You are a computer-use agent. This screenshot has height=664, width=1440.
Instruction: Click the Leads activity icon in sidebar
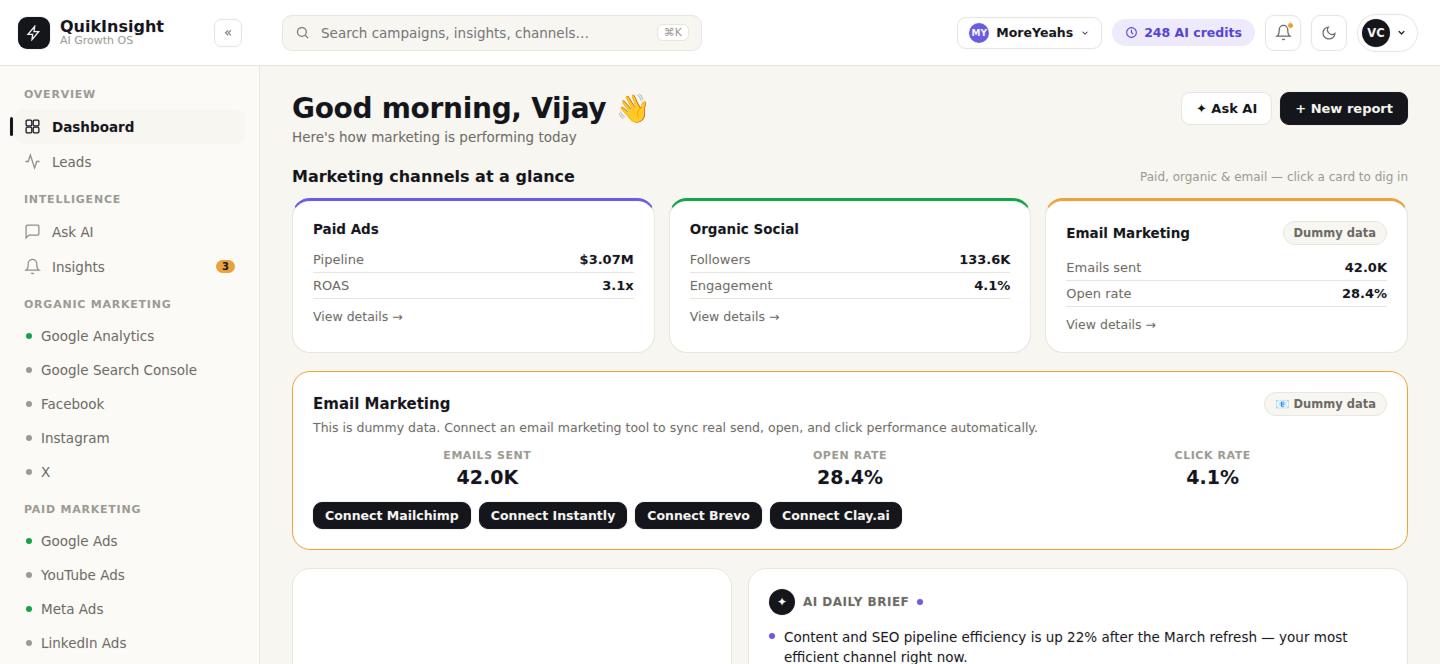(x=32, y=162)
